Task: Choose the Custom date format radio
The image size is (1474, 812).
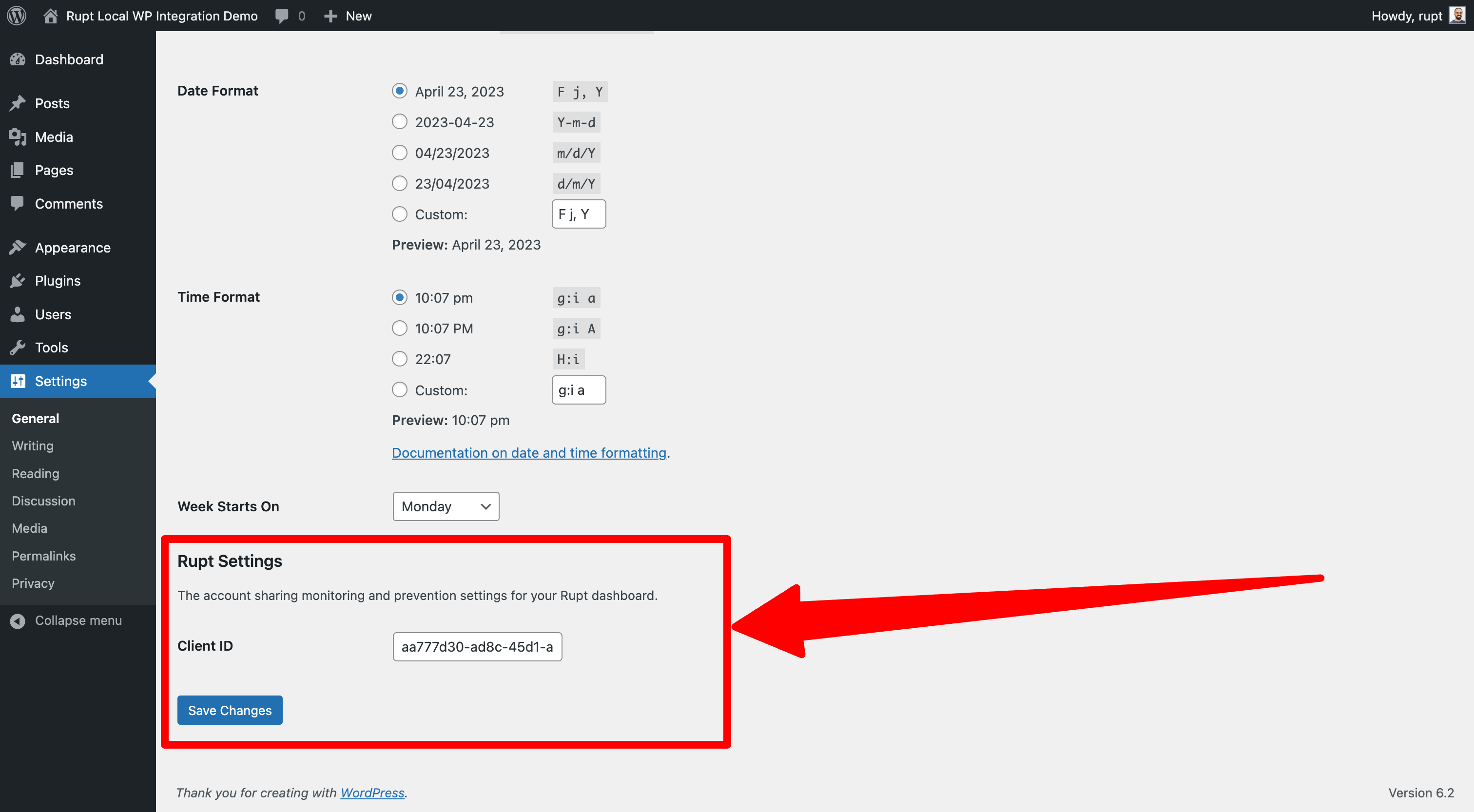Action: click(x=399, y=214)
